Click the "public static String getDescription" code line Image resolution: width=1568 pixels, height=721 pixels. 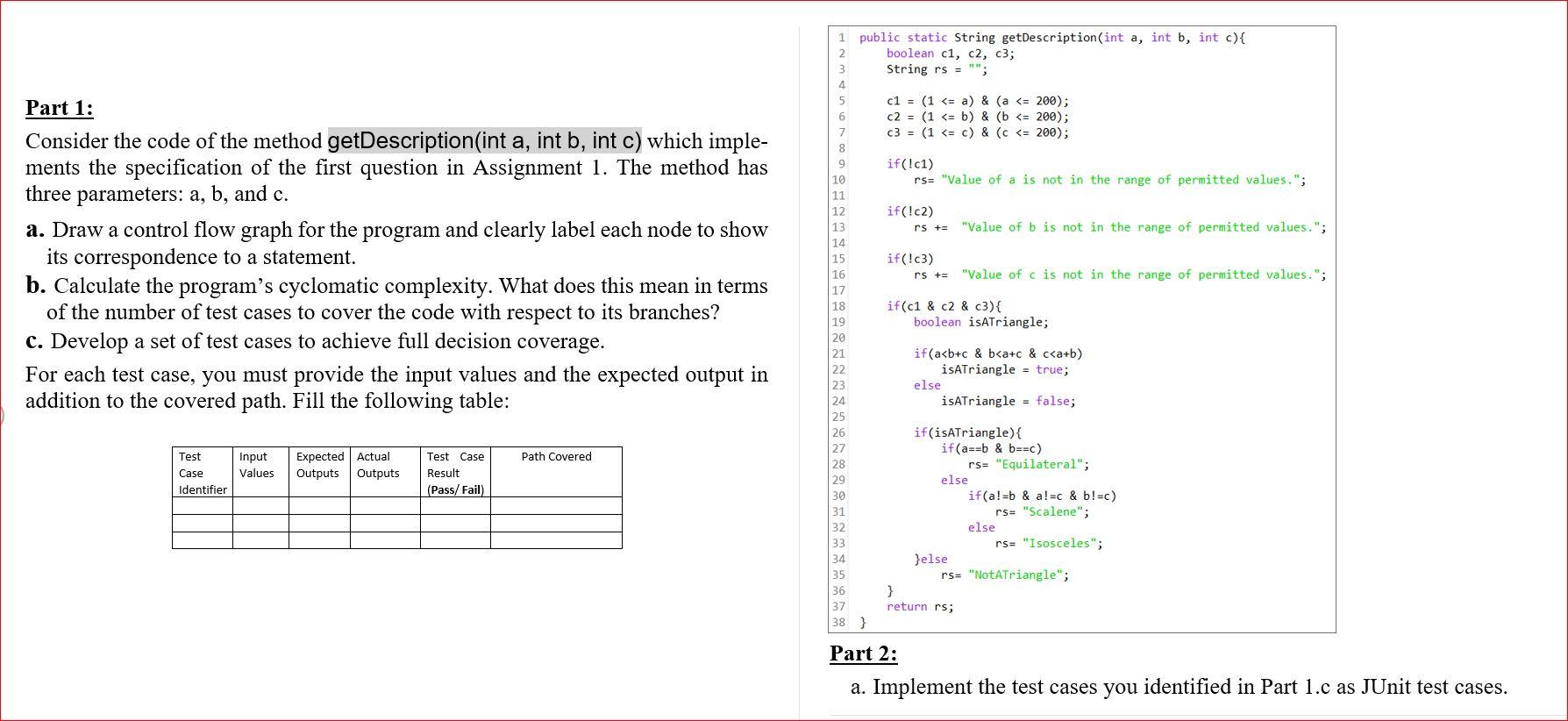click(1052, 38)
